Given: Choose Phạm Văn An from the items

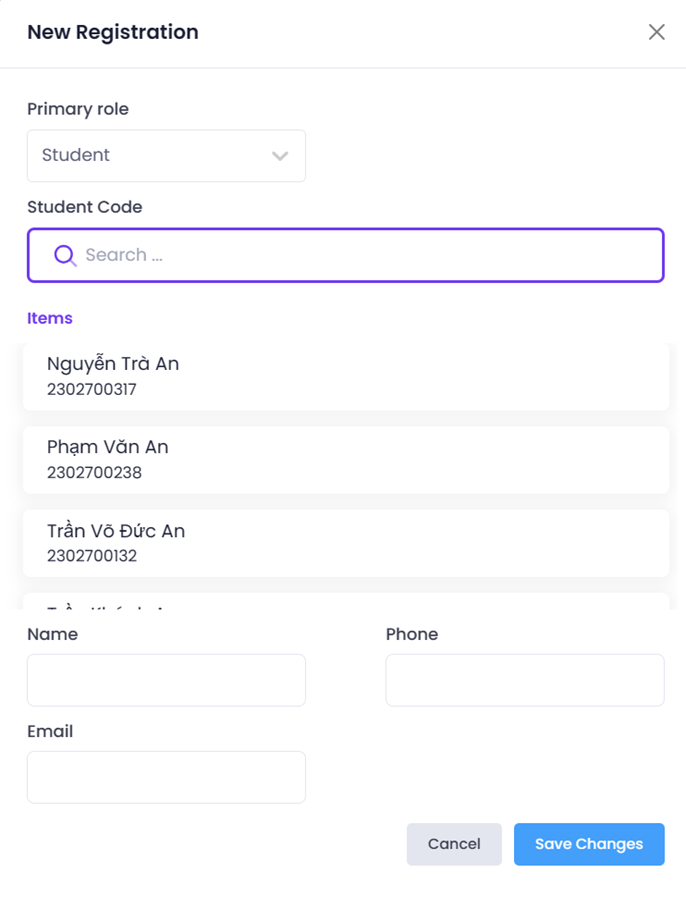Looking at the screenshot, I should point(345,459).
